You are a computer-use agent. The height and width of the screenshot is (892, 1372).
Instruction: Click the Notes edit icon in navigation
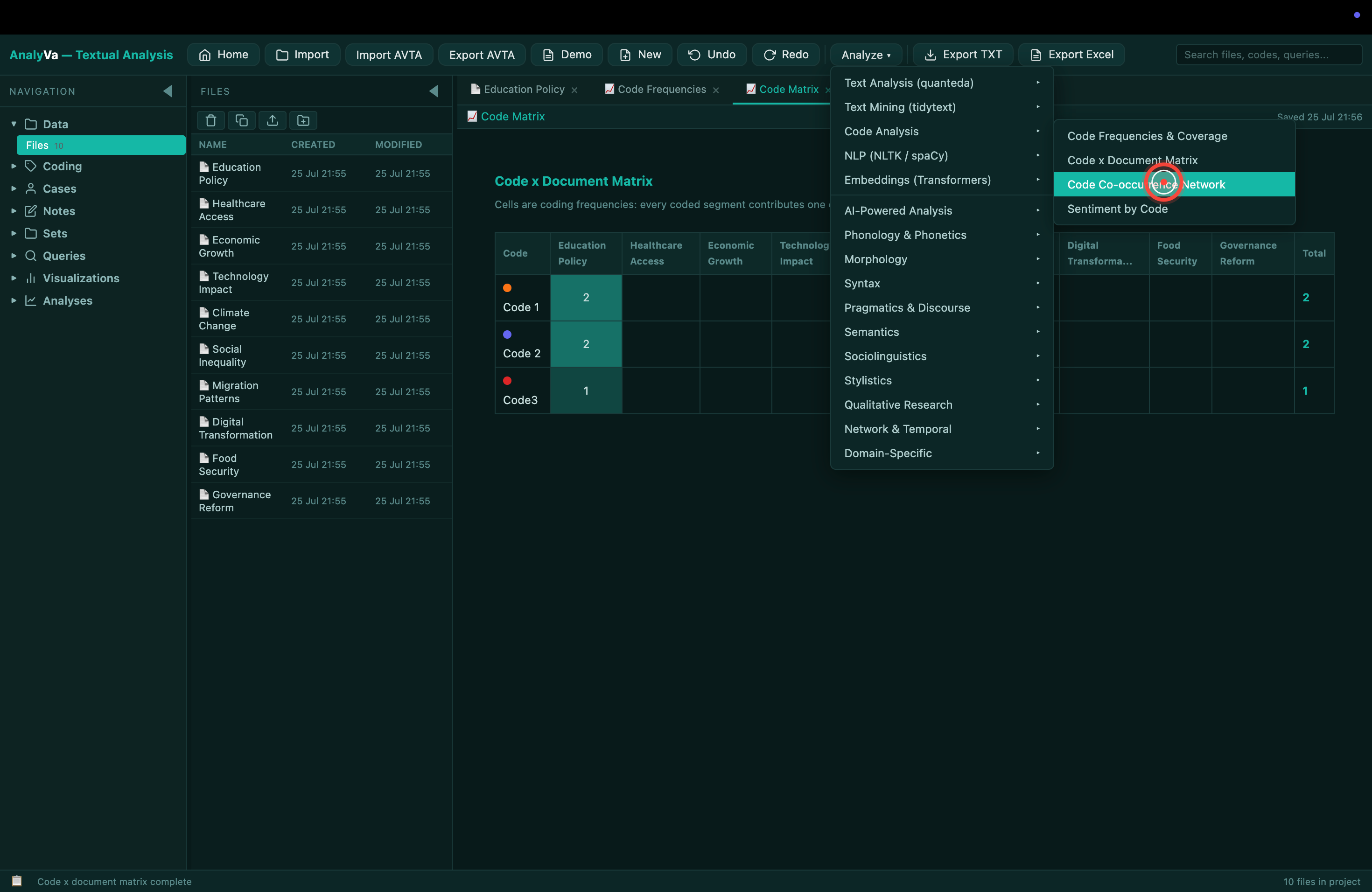click(30, 211)
